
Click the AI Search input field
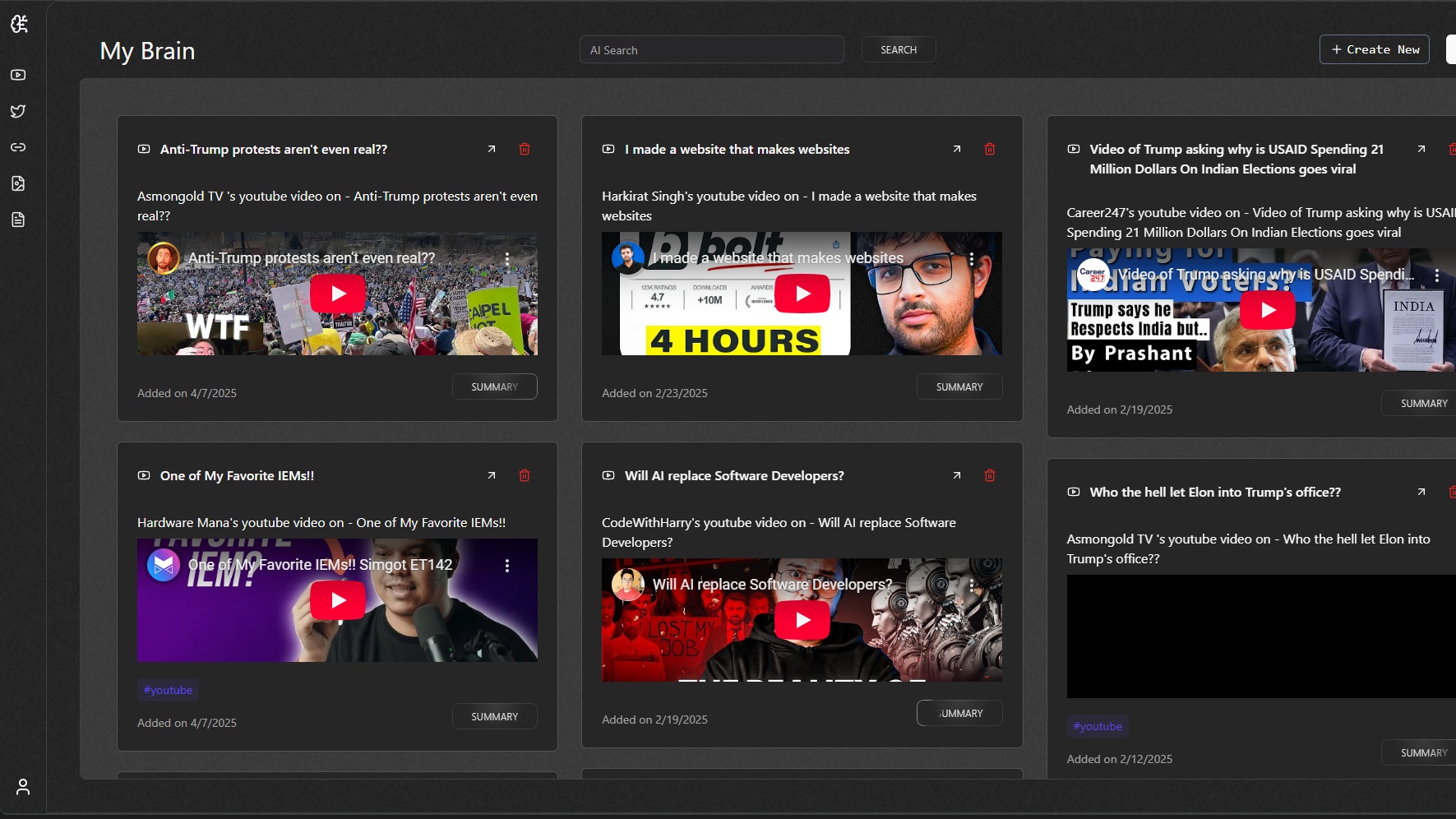(x=712, y=49)
